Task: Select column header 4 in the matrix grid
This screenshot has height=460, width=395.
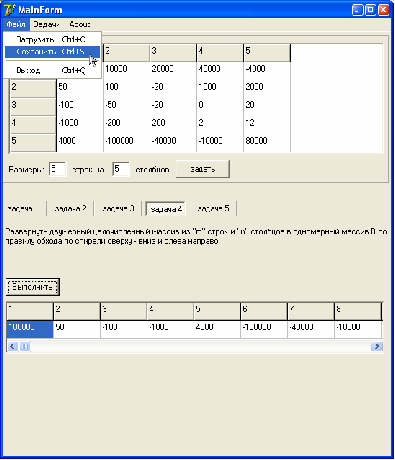Action: 220,52
